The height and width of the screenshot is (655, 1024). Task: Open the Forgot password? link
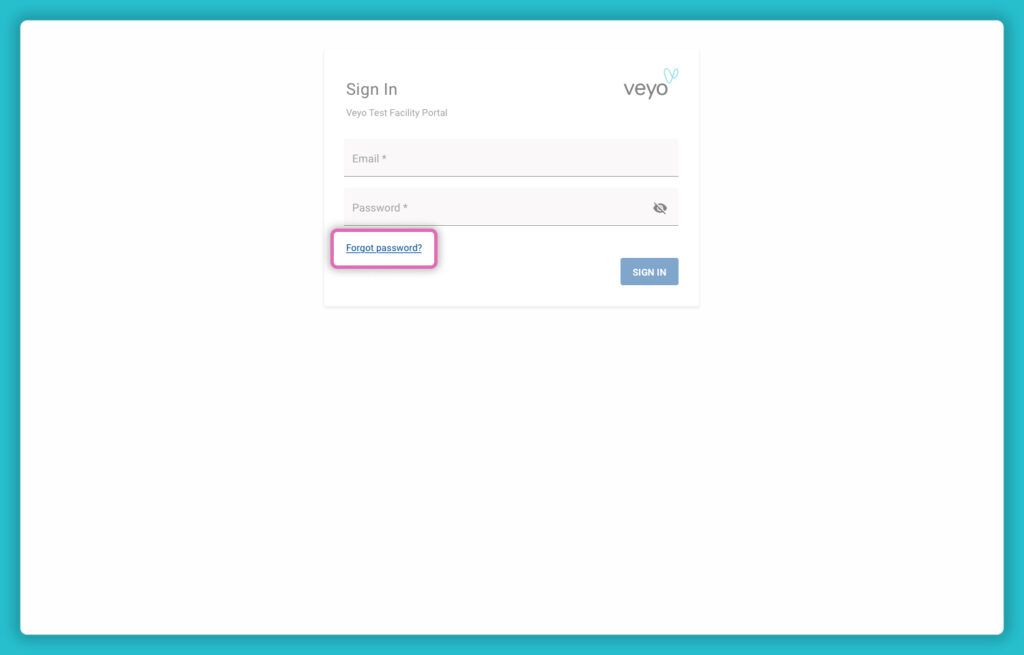(383, 248)
